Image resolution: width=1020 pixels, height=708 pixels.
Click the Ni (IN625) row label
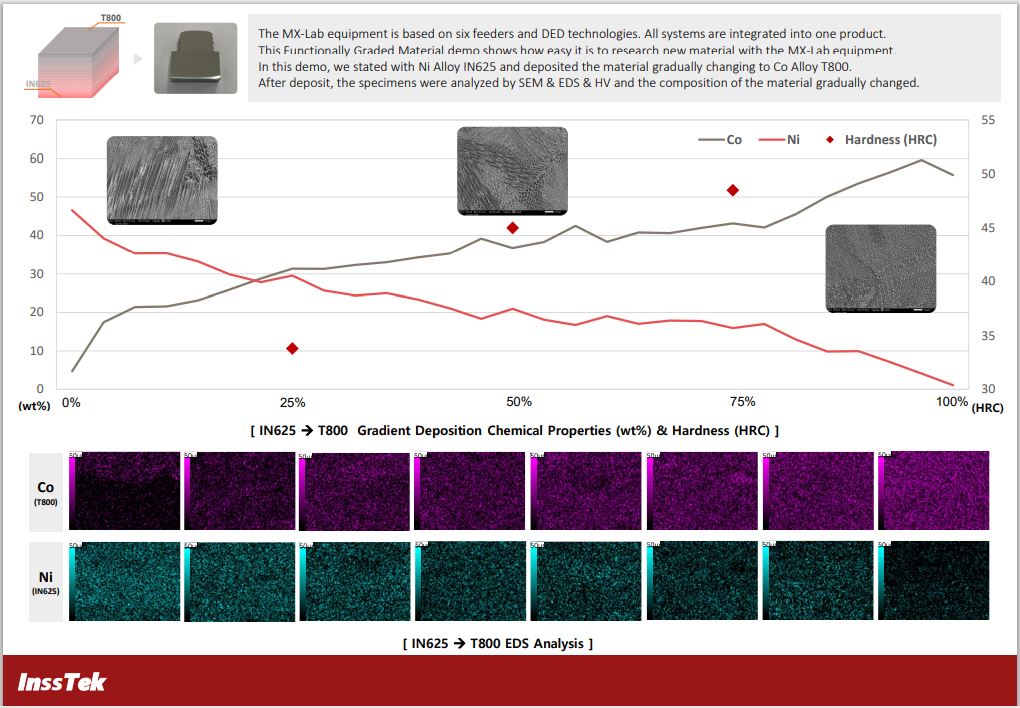pos(46,582)
